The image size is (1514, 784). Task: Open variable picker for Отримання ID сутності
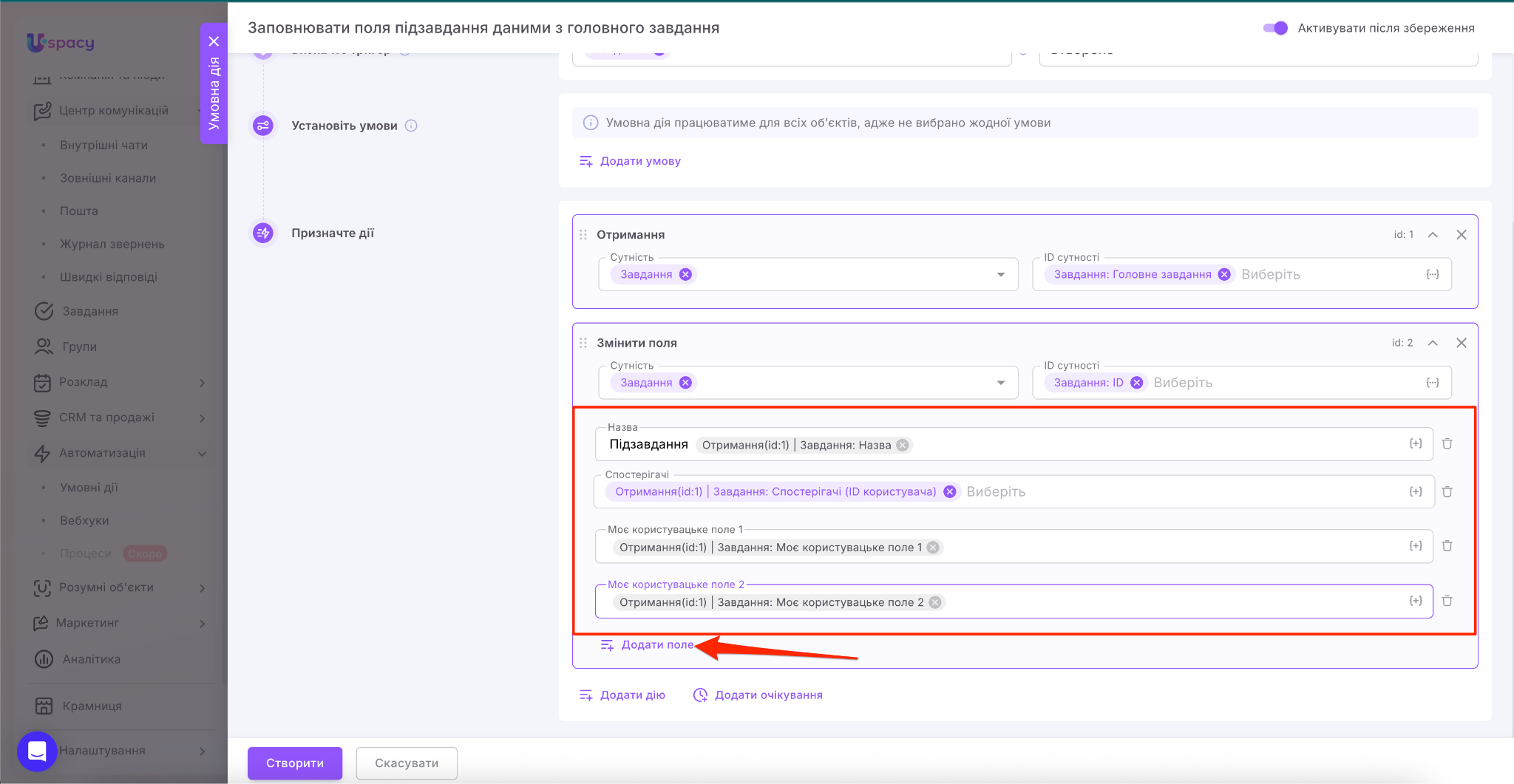pyautogui.click(x=1432, y=275)
